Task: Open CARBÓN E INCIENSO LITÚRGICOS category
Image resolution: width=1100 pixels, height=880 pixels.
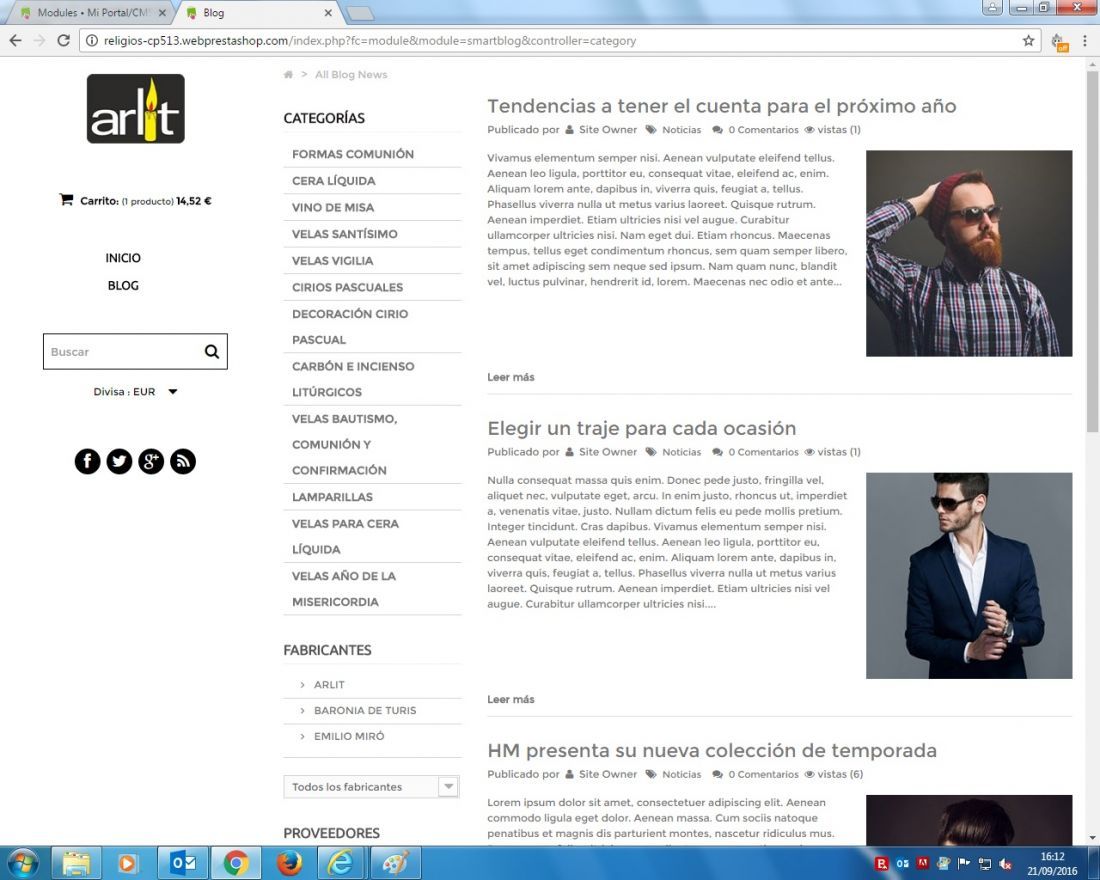Action: [x=353, y=379]
